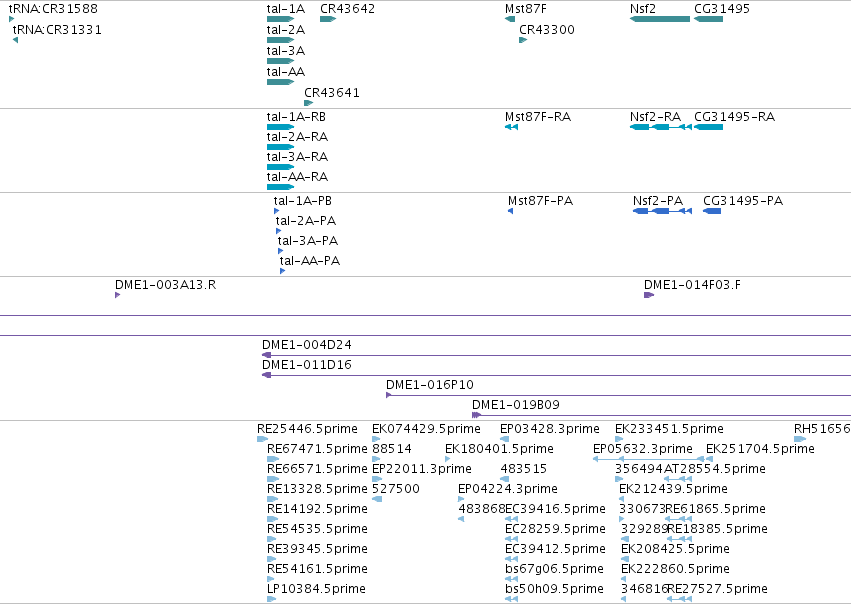851x604 pixels.
Task: Click the Mst87F gene arrow glyph
Action: point(510,19)
